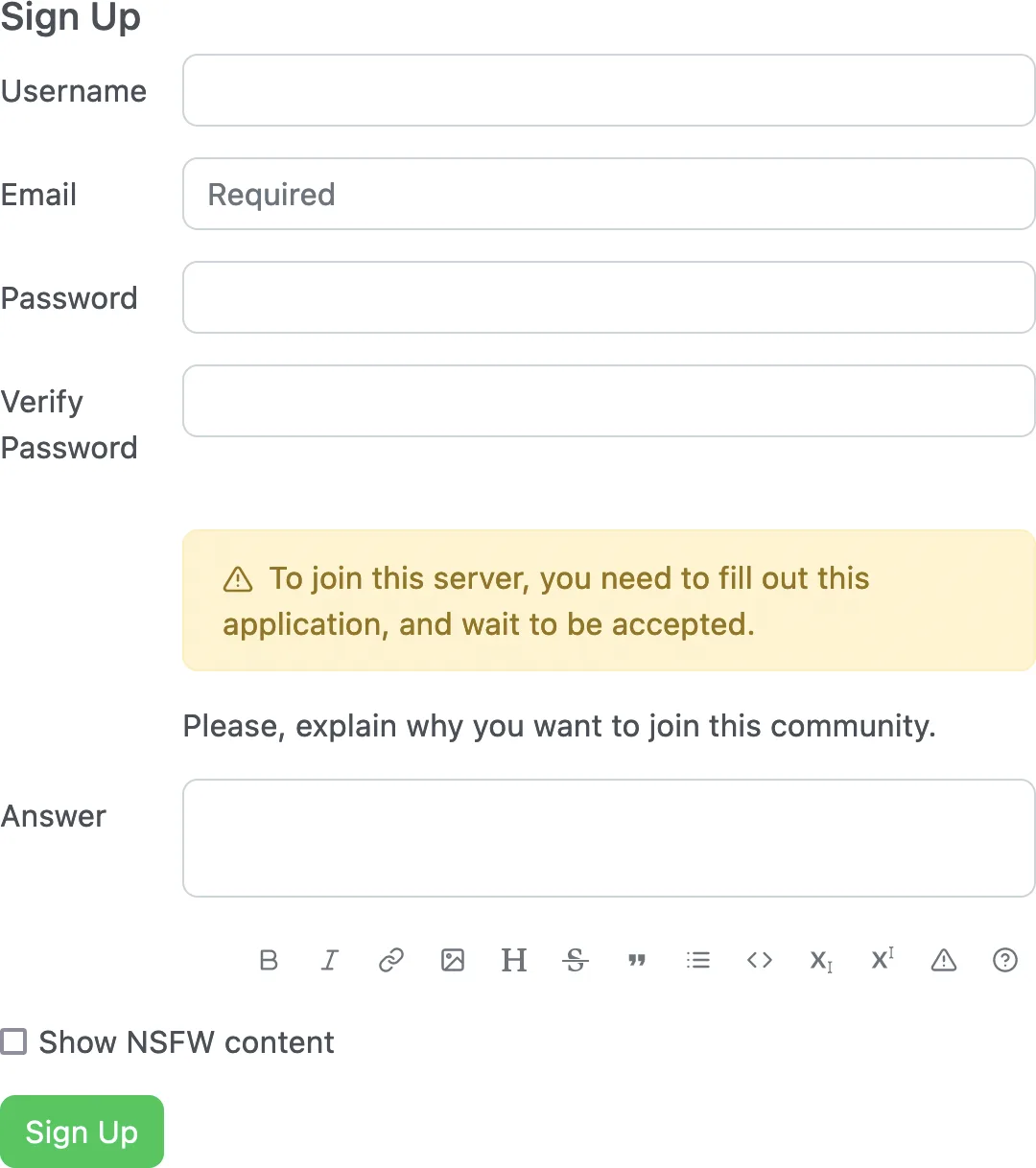
Task: Click into the Email field
Action: (608, 194)
